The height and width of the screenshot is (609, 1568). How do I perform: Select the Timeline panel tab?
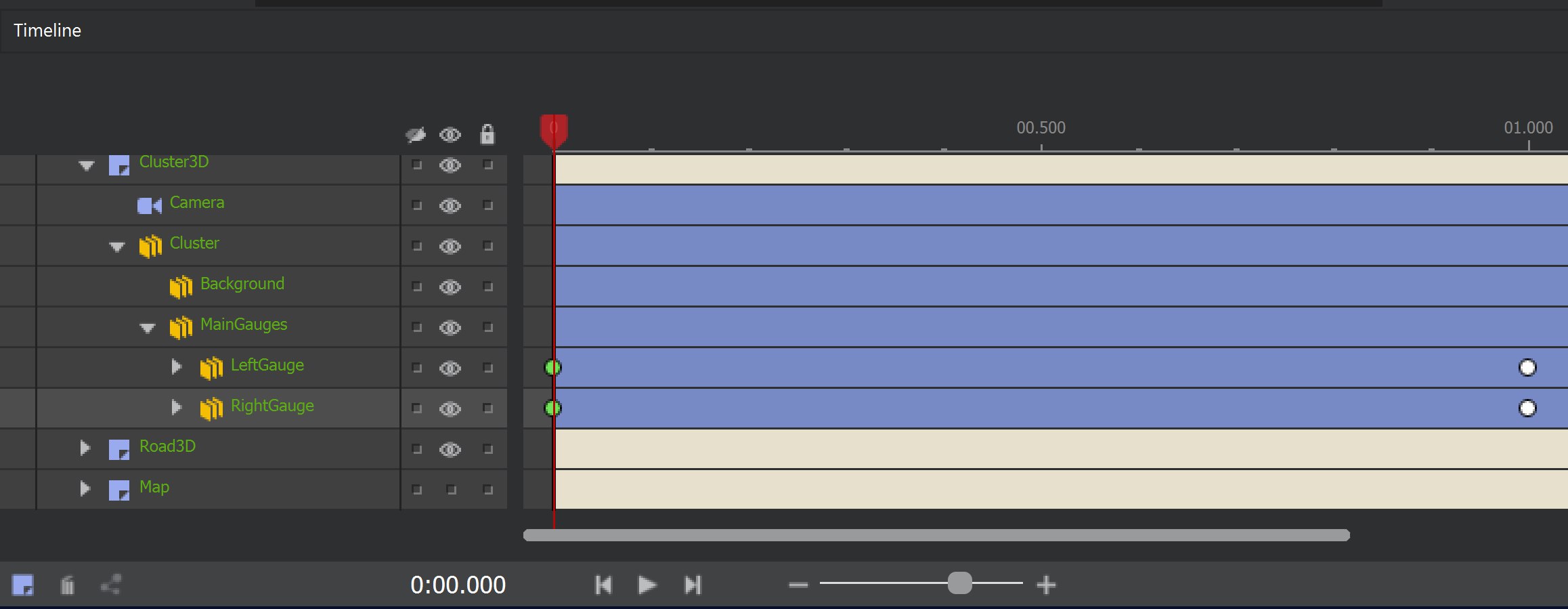coord(47,30)
